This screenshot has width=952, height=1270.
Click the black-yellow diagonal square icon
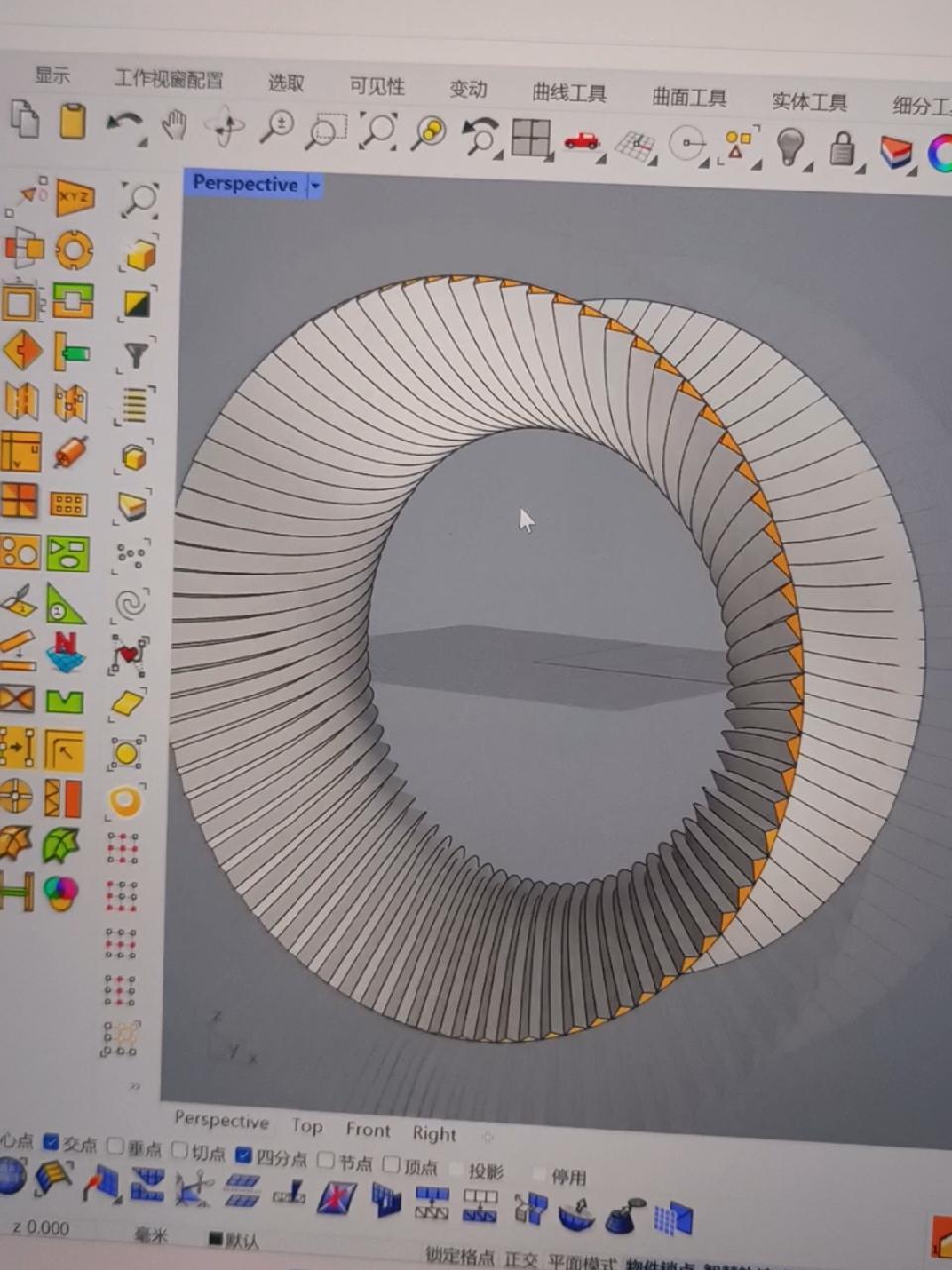point(136,304)
